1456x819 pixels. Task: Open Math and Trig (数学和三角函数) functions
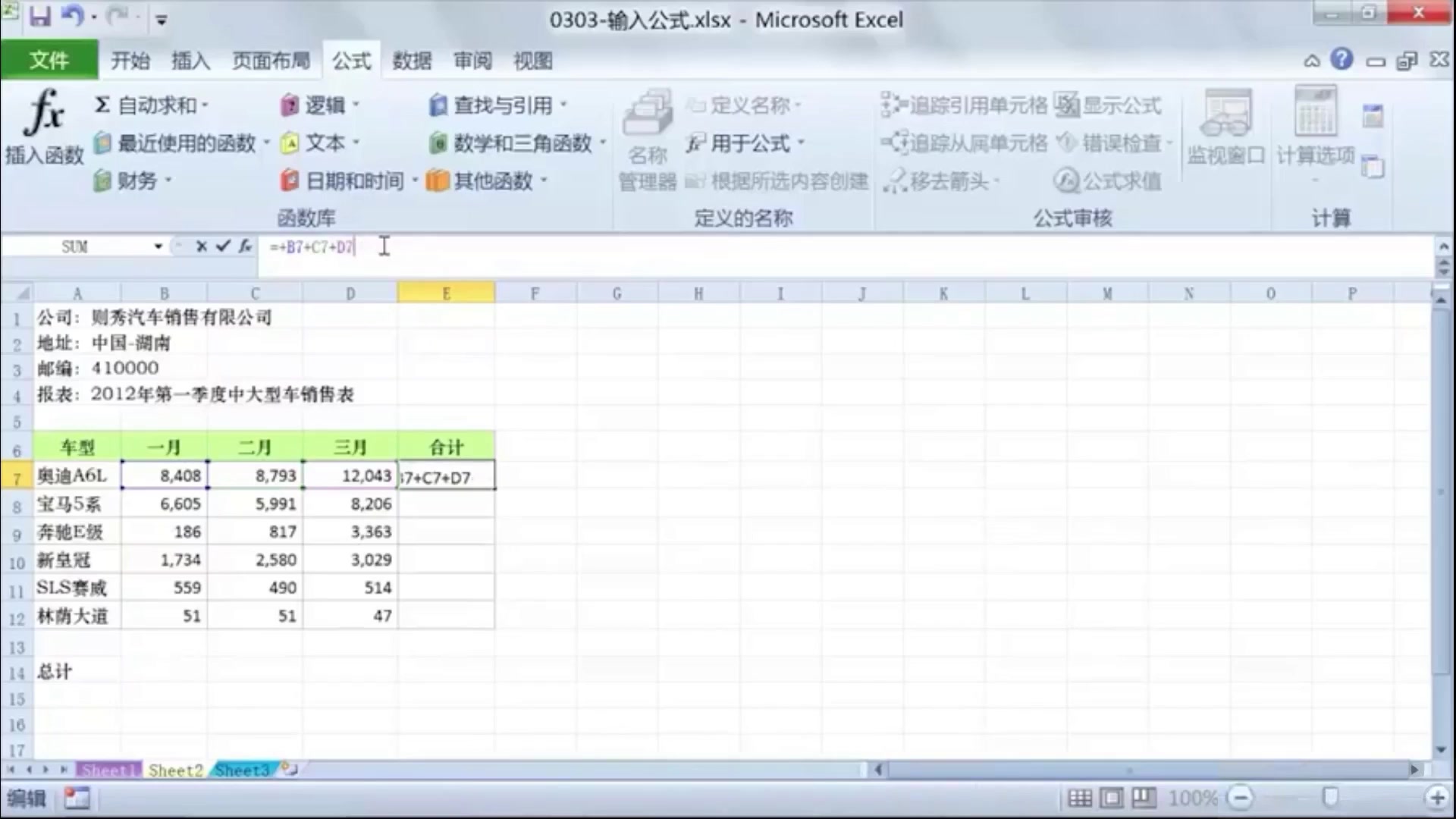[x=517, y=143]
